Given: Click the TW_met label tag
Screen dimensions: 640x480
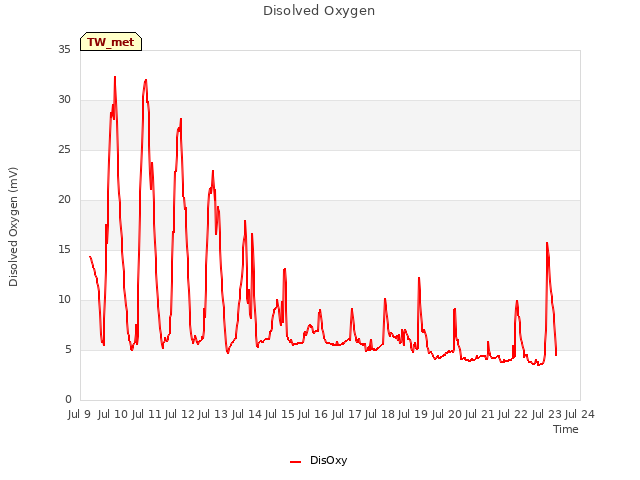Looking at the screenshot, I should click(111, 42).
